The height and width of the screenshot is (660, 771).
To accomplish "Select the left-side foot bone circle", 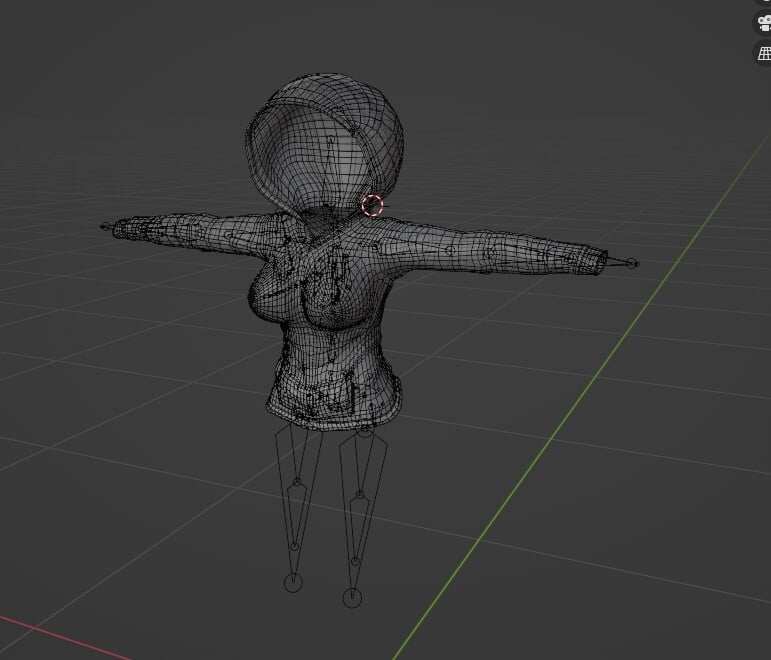I will point(293,583).
